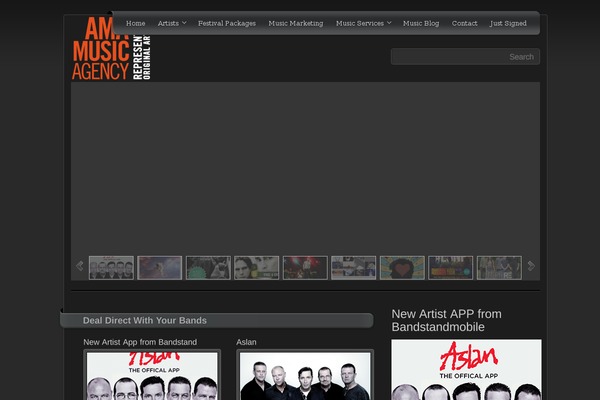Go to Festival Packages page
Image resolution: width=600 pixels, height=400 pixels.
click(227, 23)
